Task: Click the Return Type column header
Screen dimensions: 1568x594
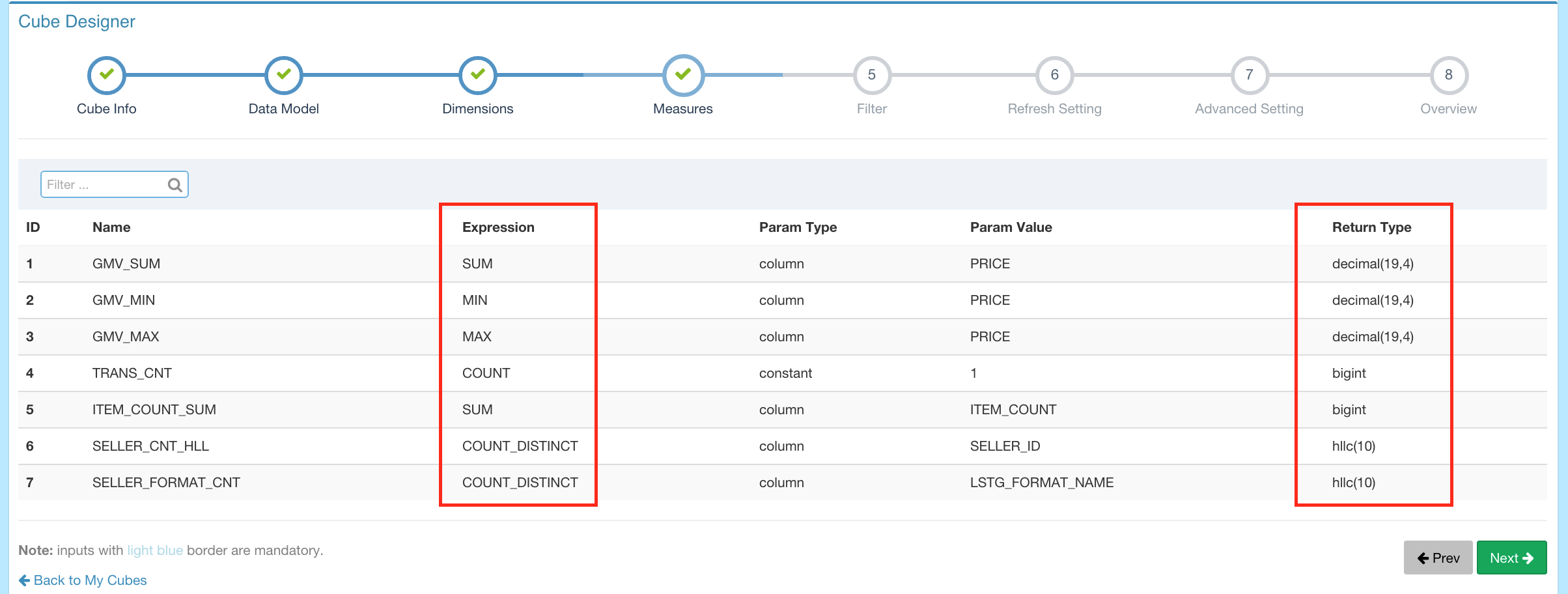Action: (1371, 227)
